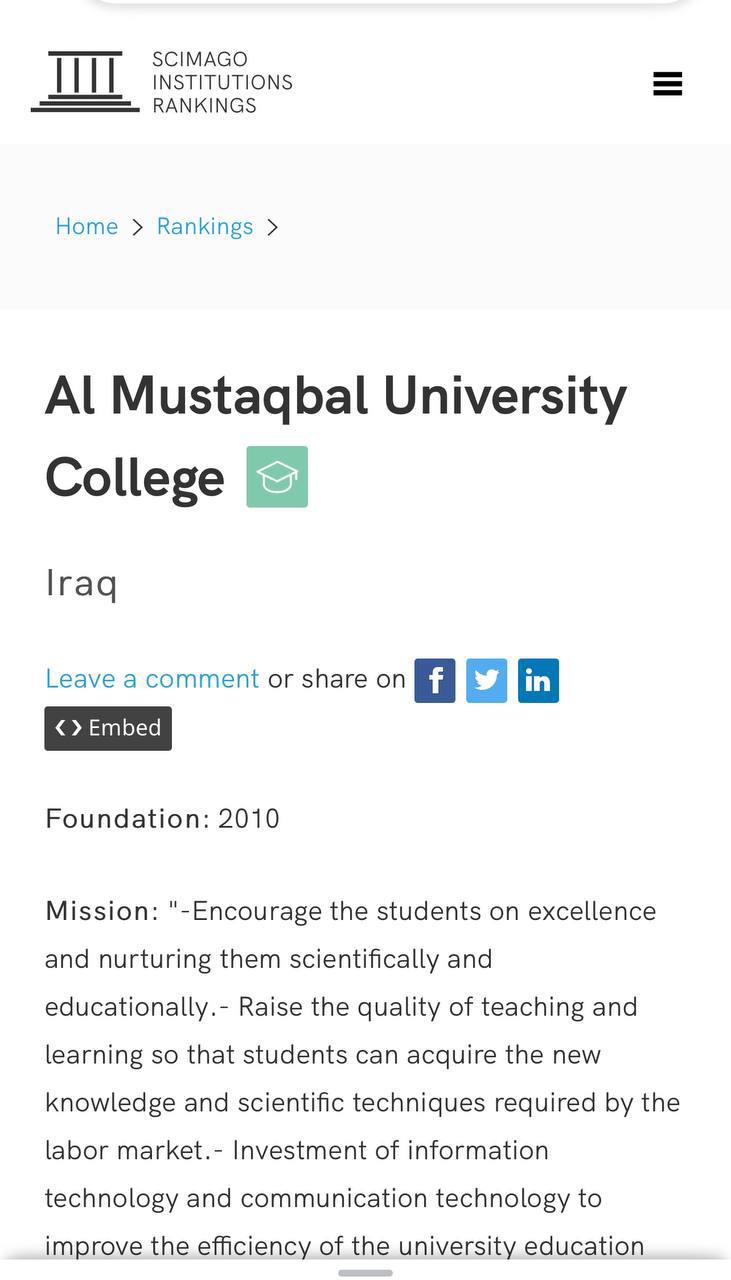Follow the Leave a comment link
The image size is (731, 1280).
tap(152, 679)
